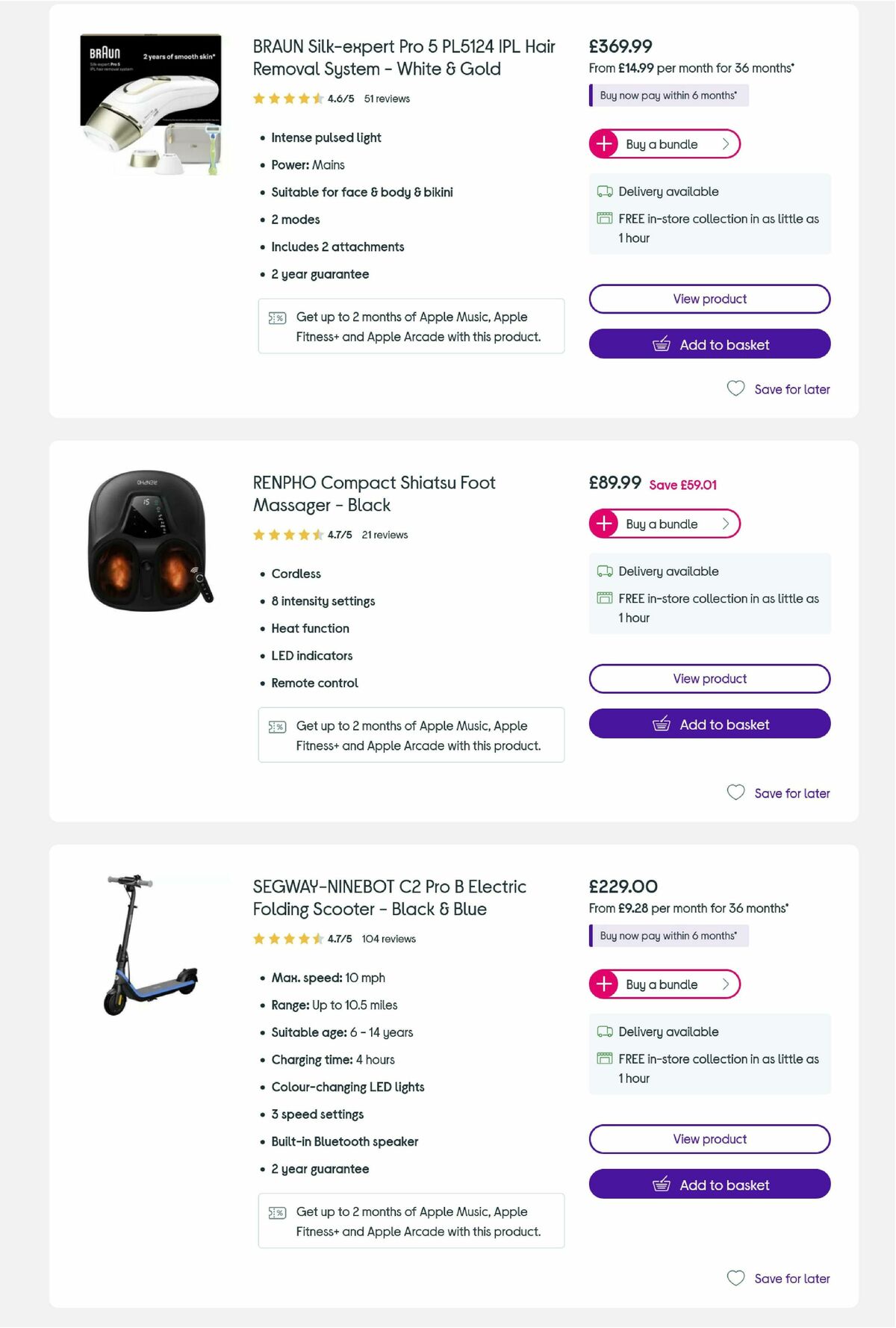Click the pink plus icon on BRAUN Buy a bundle
Image resolution: width=896 pixels, height=1328 pixels.
(x=603, y=143)
